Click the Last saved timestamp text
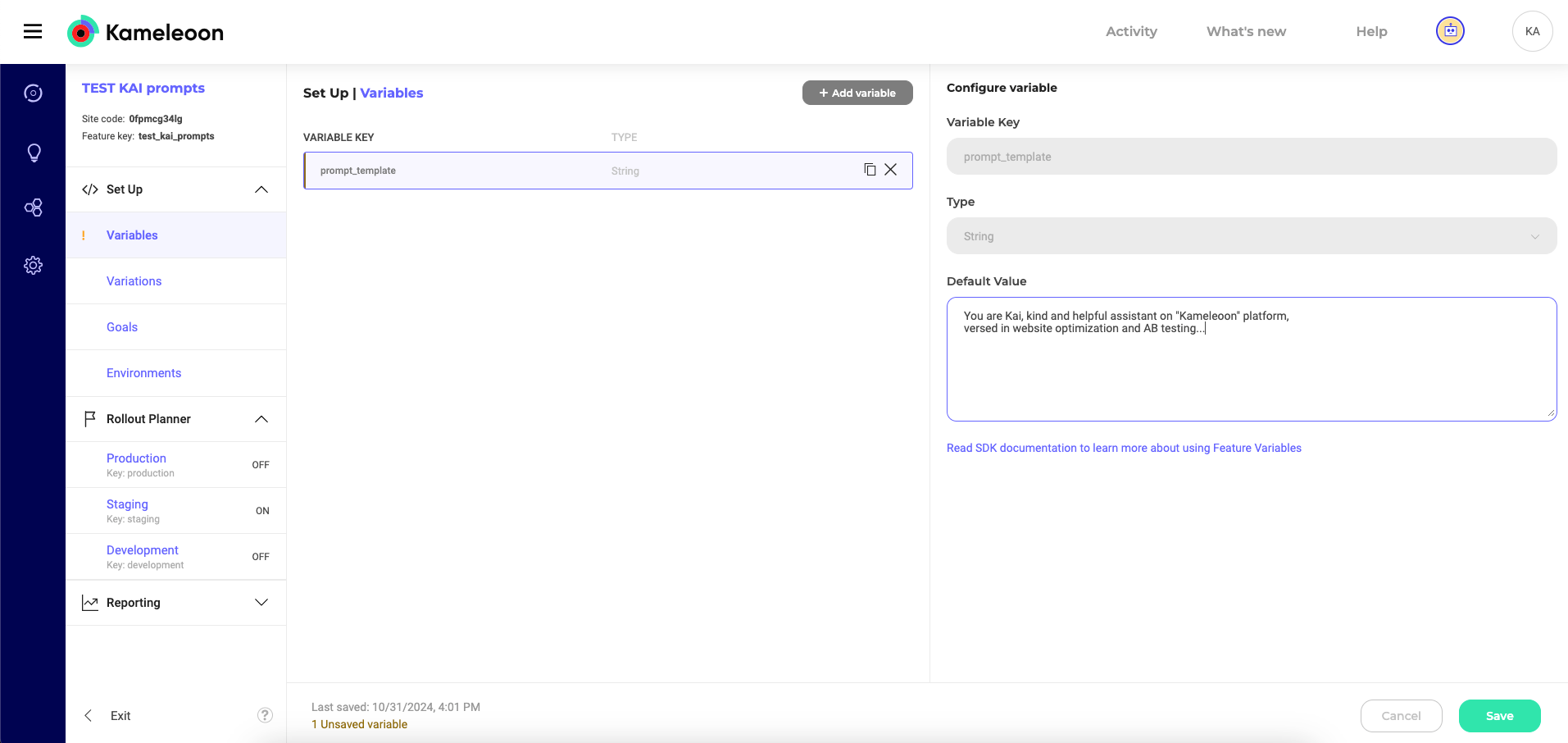The height and width of the screenshot is (743, 1568). click(396, 707)
